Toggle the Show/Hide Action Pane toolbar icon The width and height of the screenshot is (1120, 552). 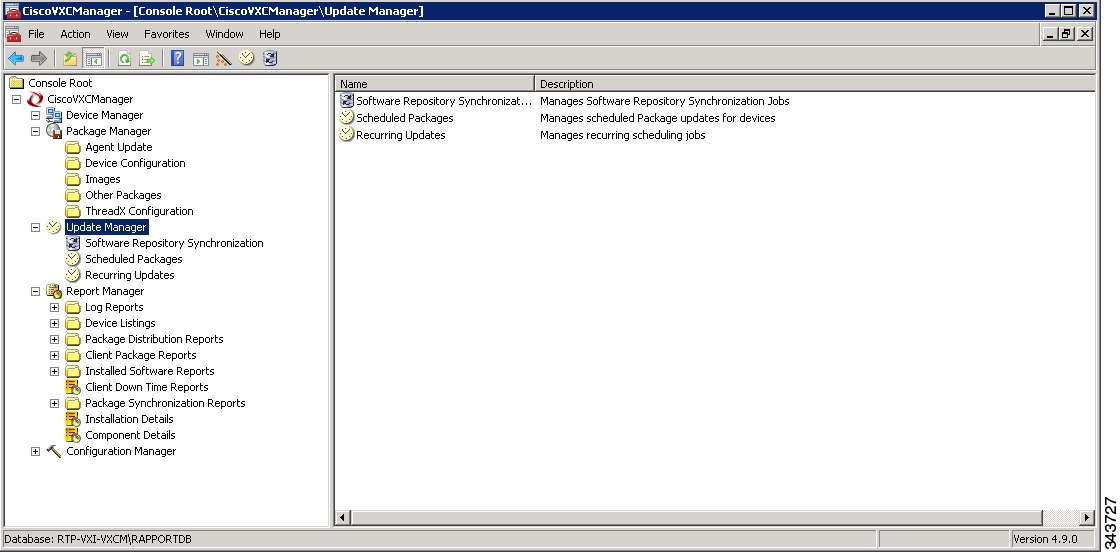click(201, 59)
